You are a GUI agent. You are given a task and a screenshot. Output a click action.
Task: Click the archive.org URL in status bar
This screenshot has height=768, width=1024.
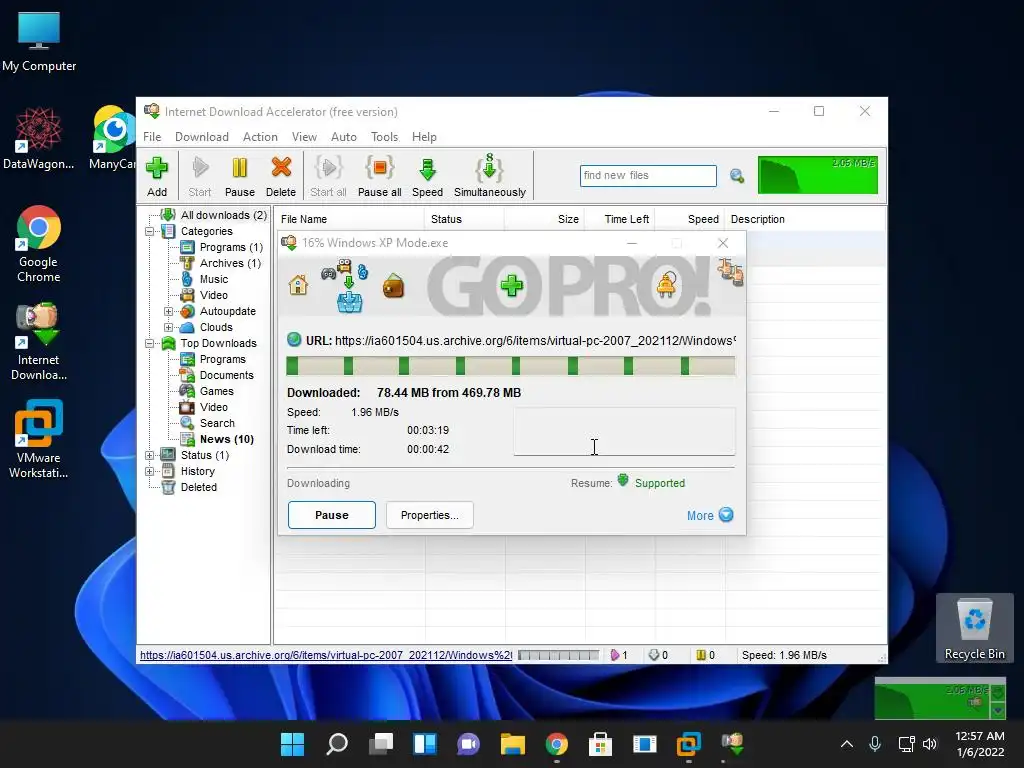pyautogui.click(x=326, y=655)
